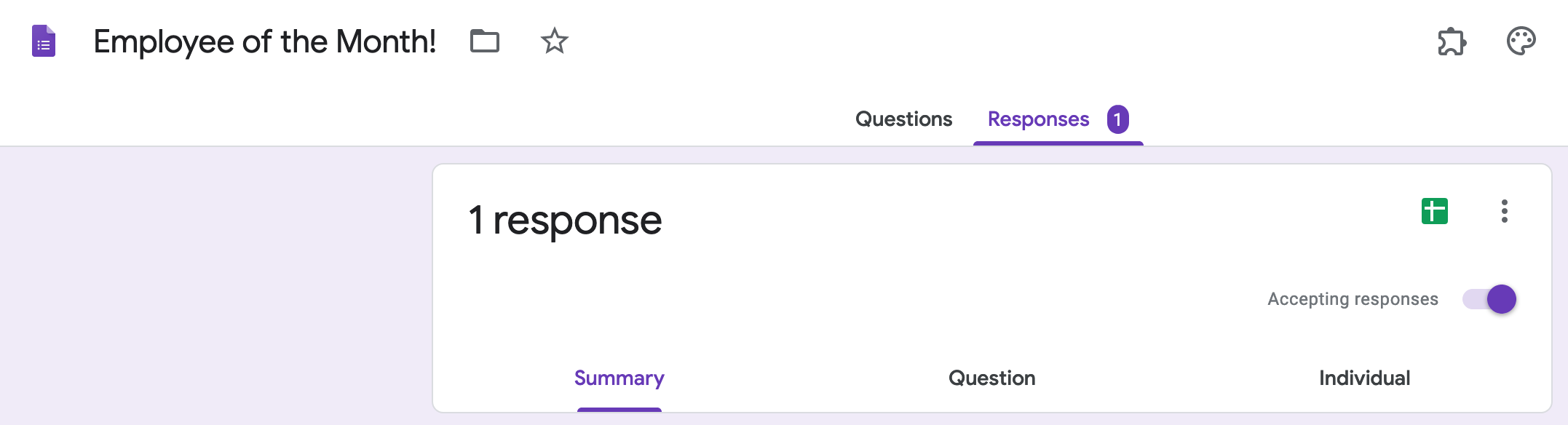Open the customize theme palette icon

pos(1521,41)
